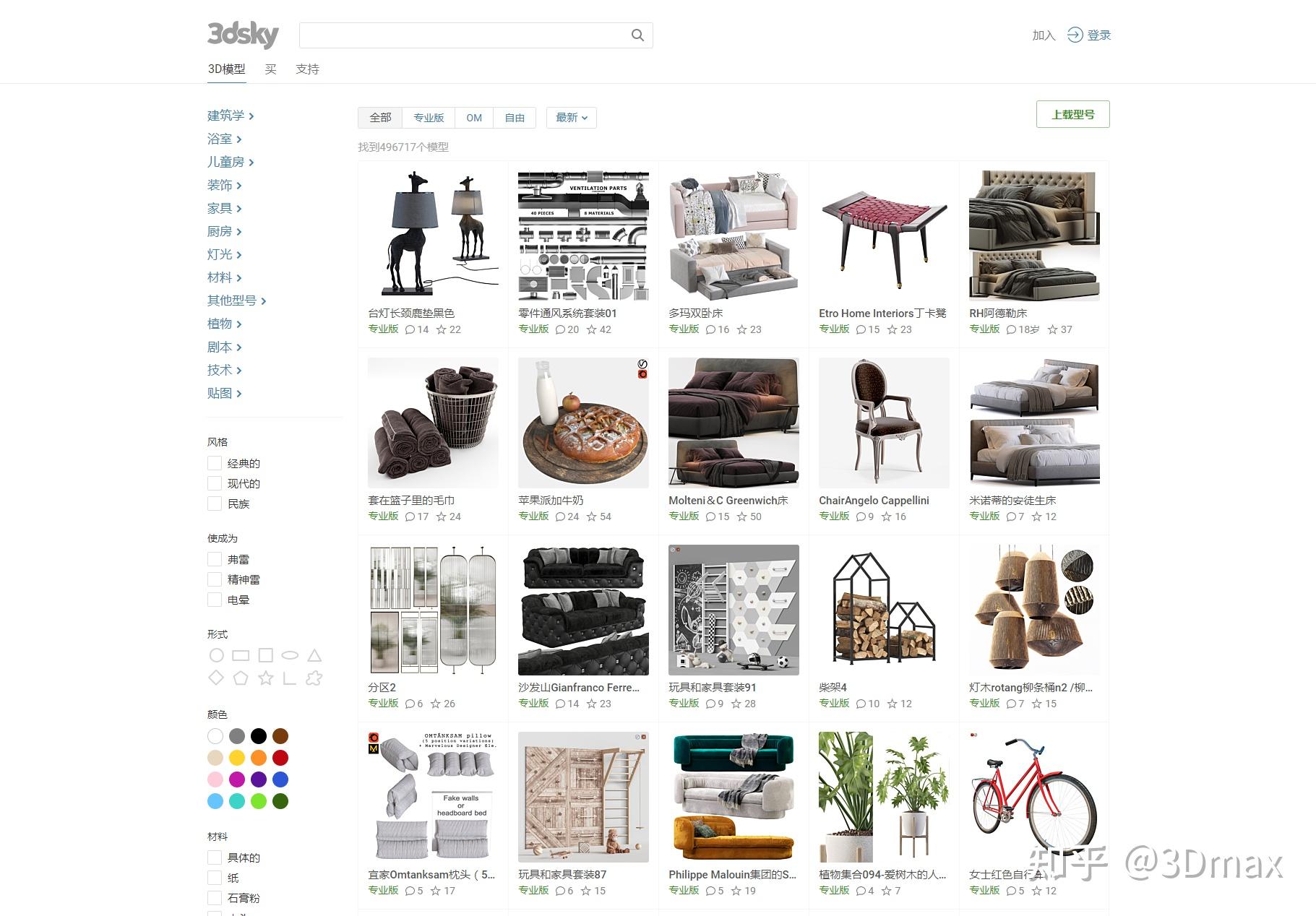This screenshot has width=1316, height=916.
Task: Click the 3dsky logo
Action: click(x=243, y=35)
